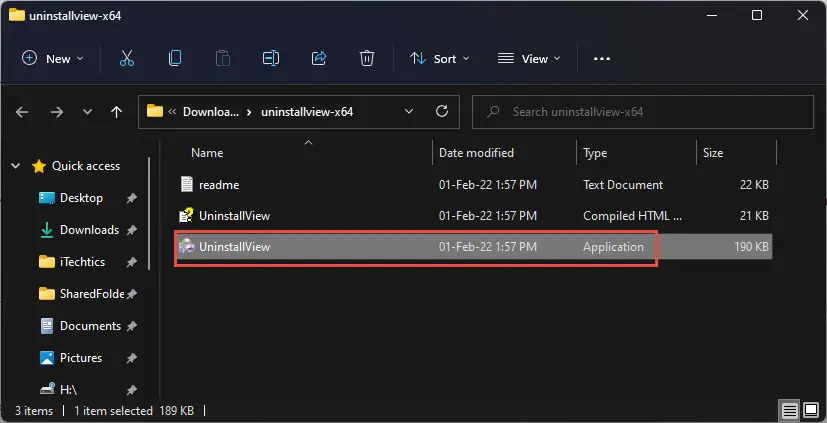This screenshot has width=827, height=423.
Task: Select UninstallView Application file name
Action: click(235, 247)
